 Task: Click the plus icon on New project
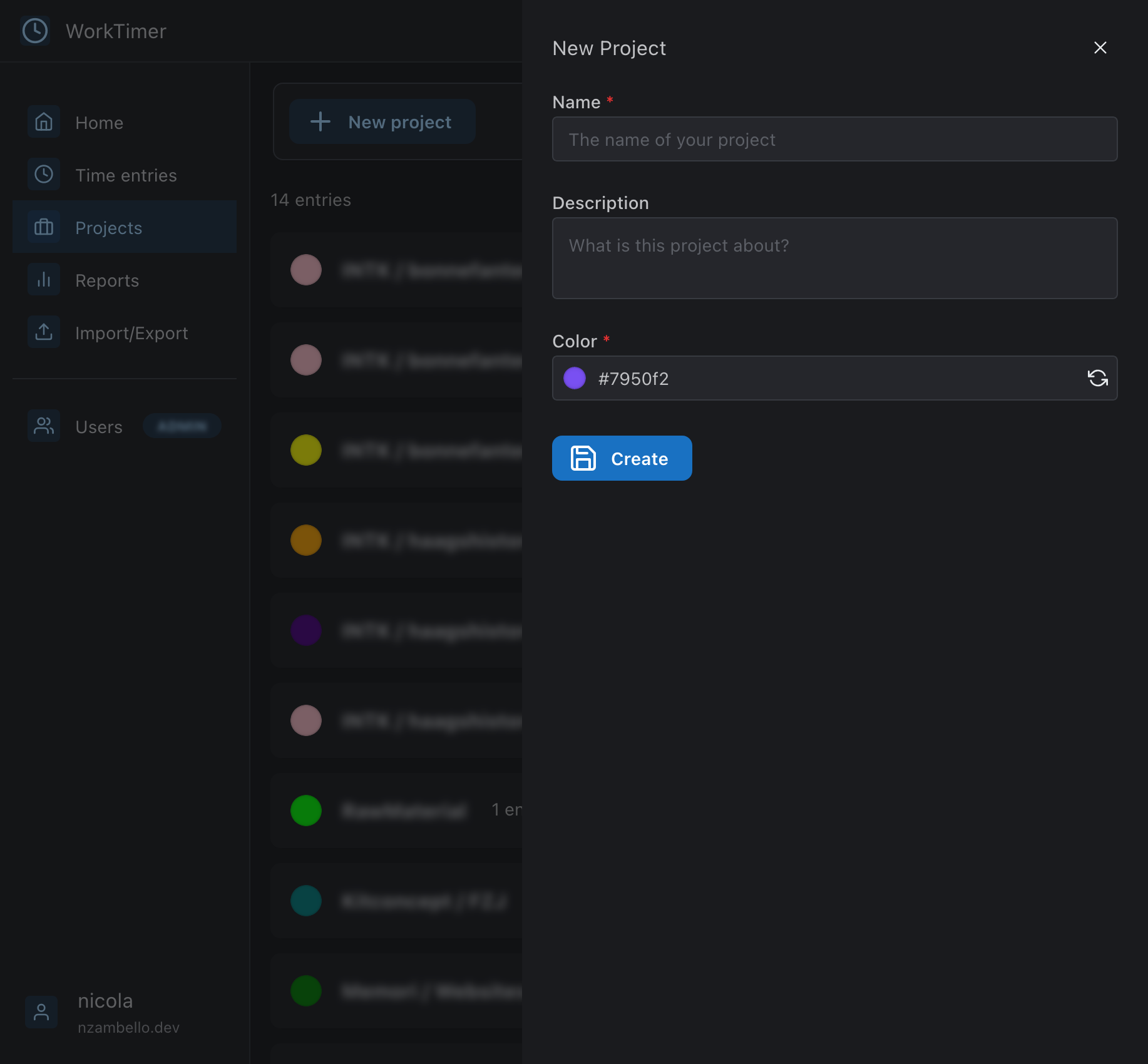click(320, 121)
